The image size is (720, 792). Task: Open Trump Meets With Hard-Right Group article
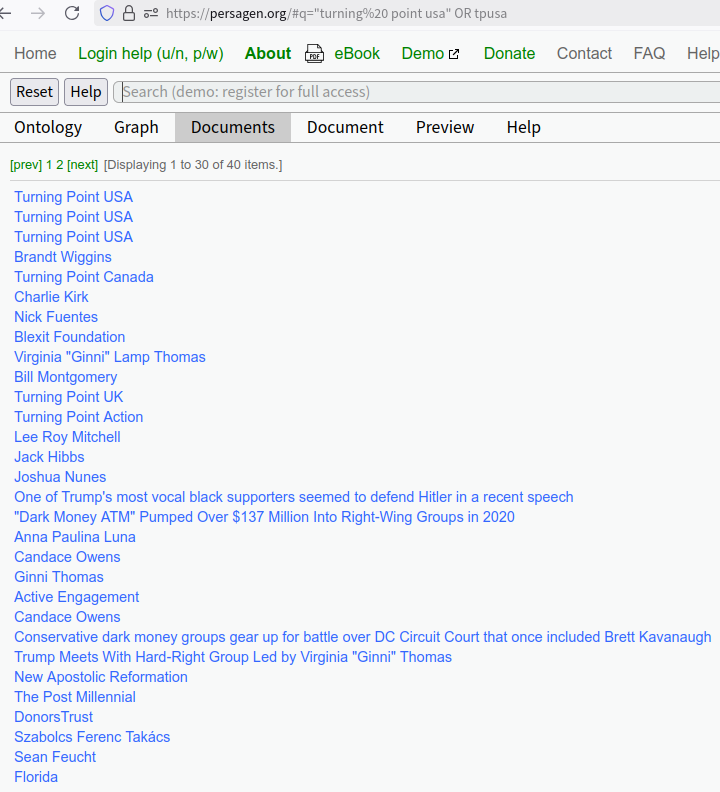(x=233, y=657)
